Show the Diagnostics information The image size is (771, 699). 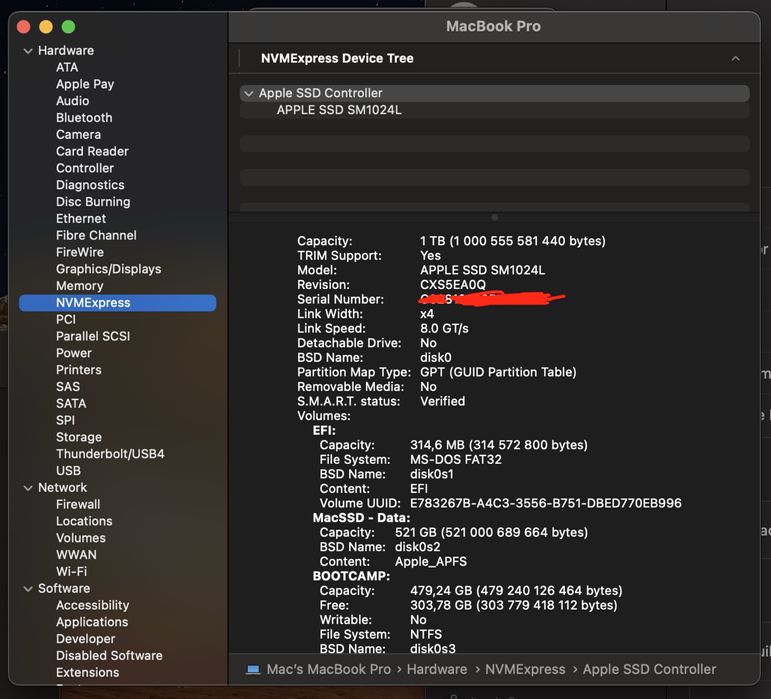(90, 185)
